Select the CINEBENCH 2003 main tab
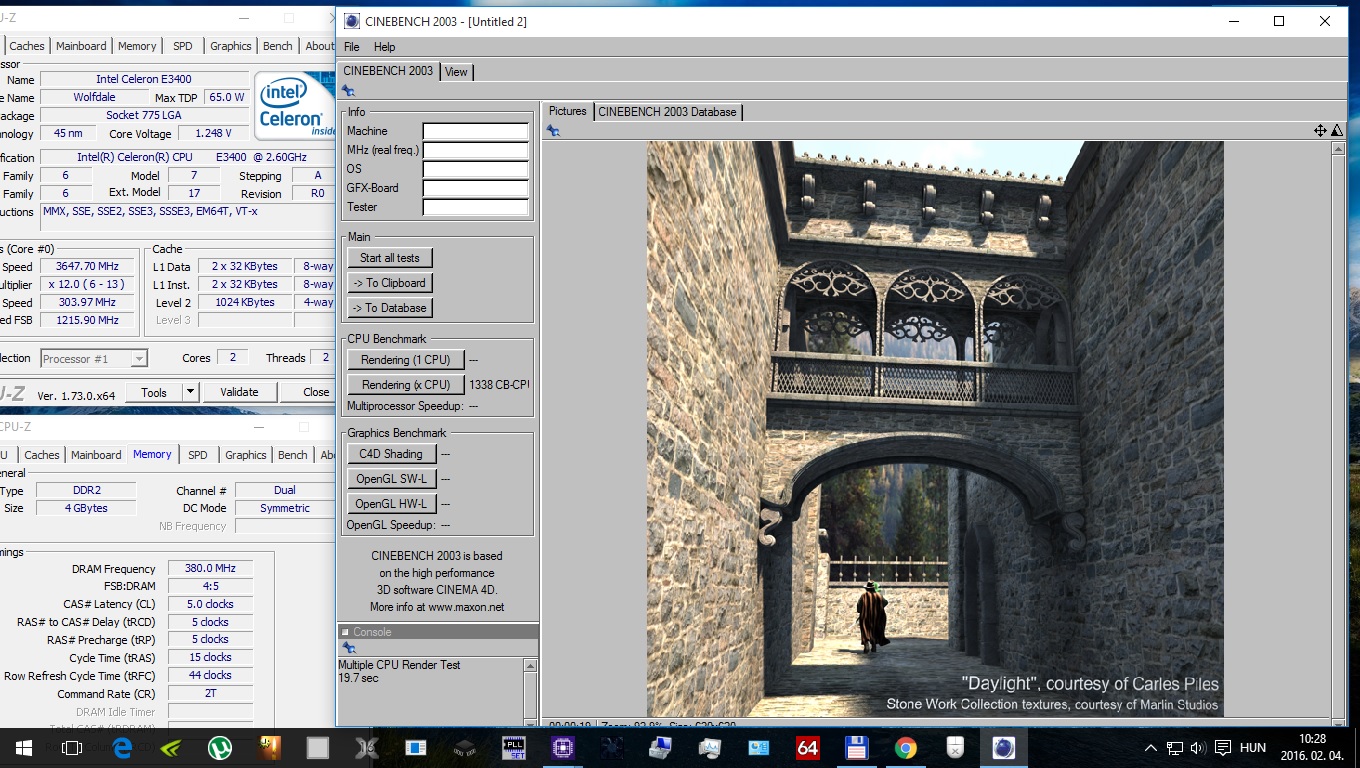This screenshot has height=768, width=1360. tap(388, 71)
